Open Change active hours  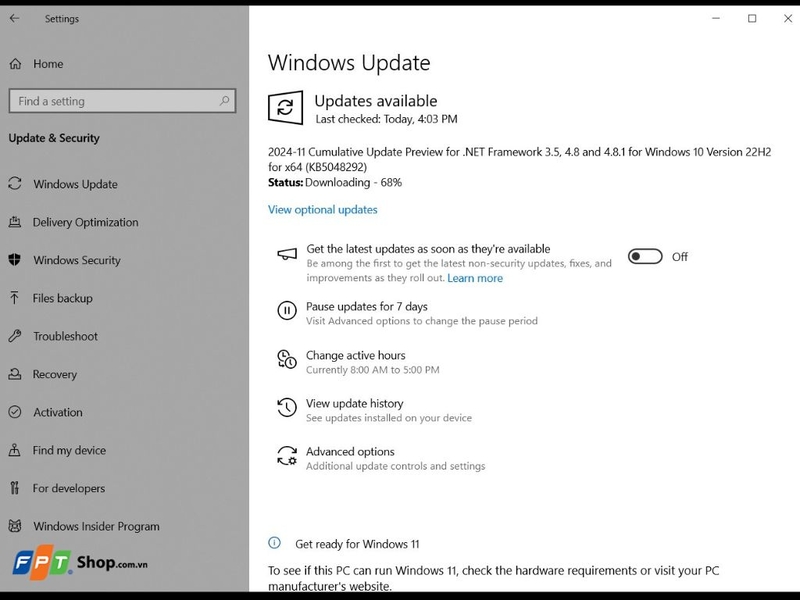pos(356,355)
